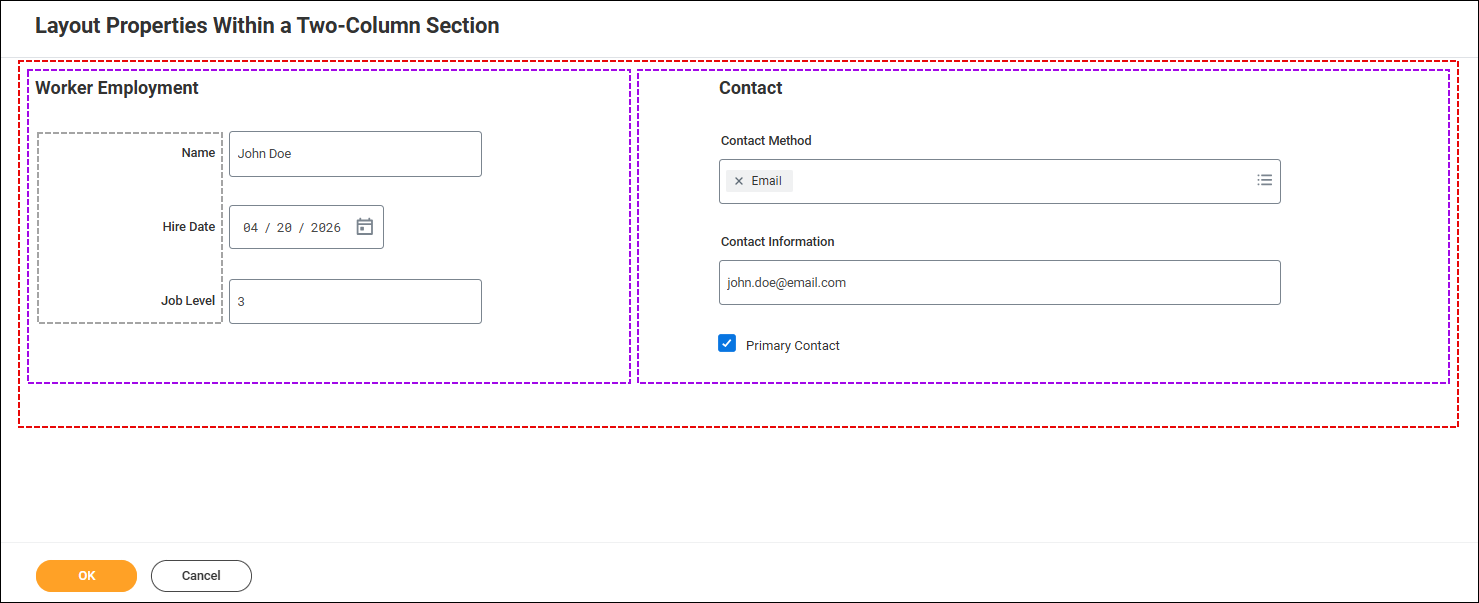Click the 'Hire Date' field label
This screenshot has height=603, width=1479.
point(189,227)
